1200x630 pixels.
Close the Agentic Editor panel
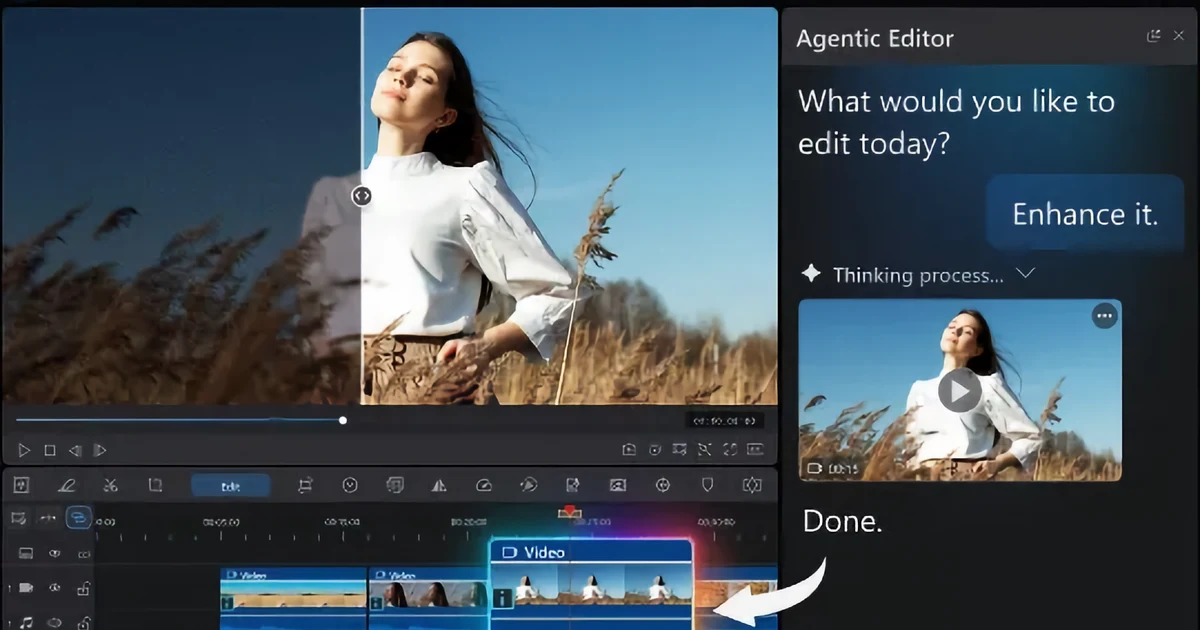coord(1178,36)
